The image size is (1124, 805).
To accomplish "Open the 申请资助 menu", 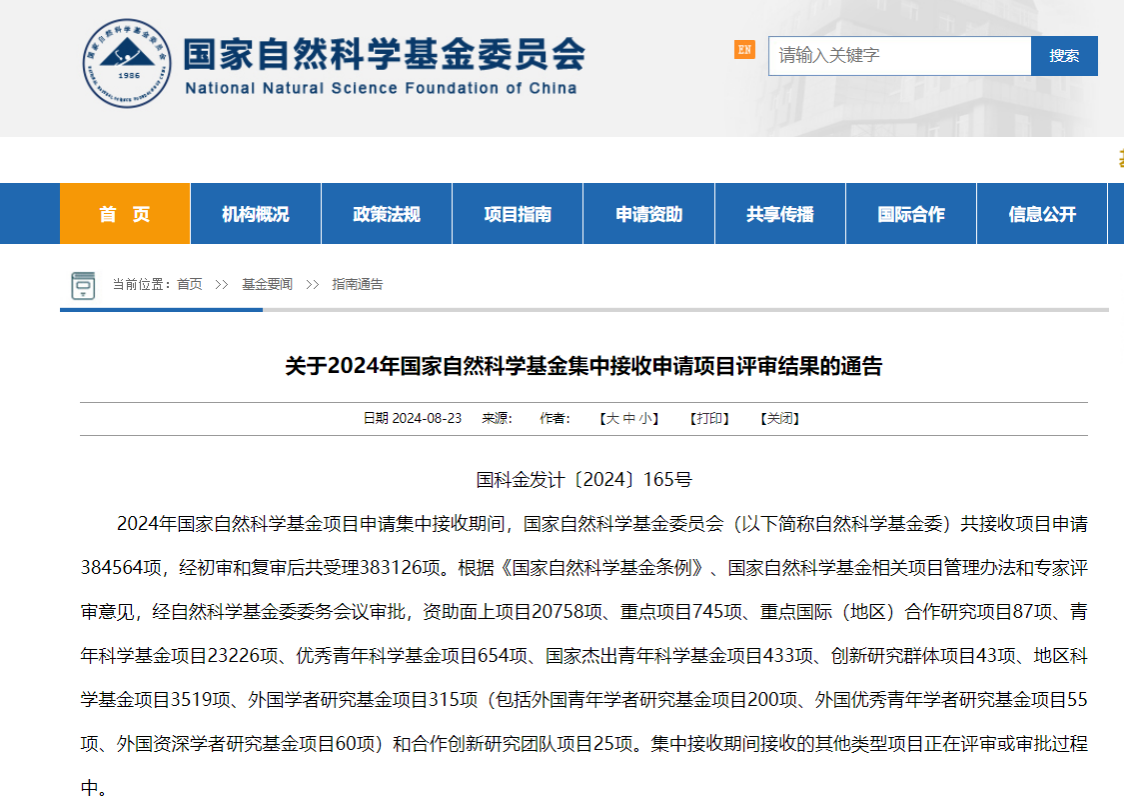I will [x=649, y=214].
